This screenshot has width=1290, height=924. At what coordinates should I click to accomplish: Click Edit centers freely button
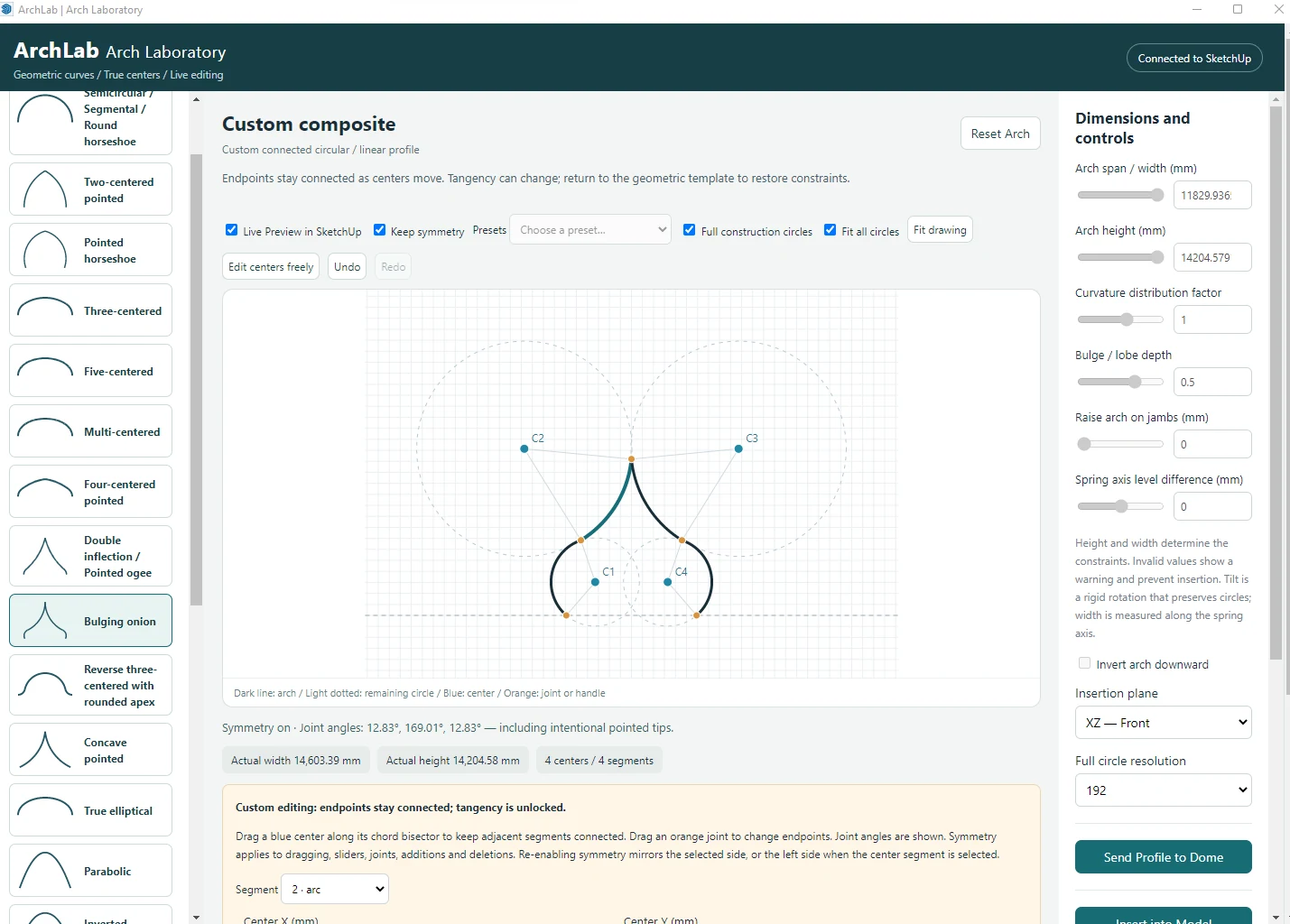click(271, 266)
